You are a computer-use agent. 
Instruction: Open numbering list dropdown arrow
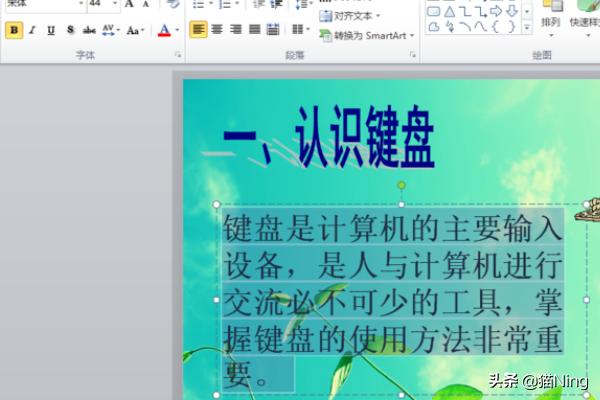point(238,4)
